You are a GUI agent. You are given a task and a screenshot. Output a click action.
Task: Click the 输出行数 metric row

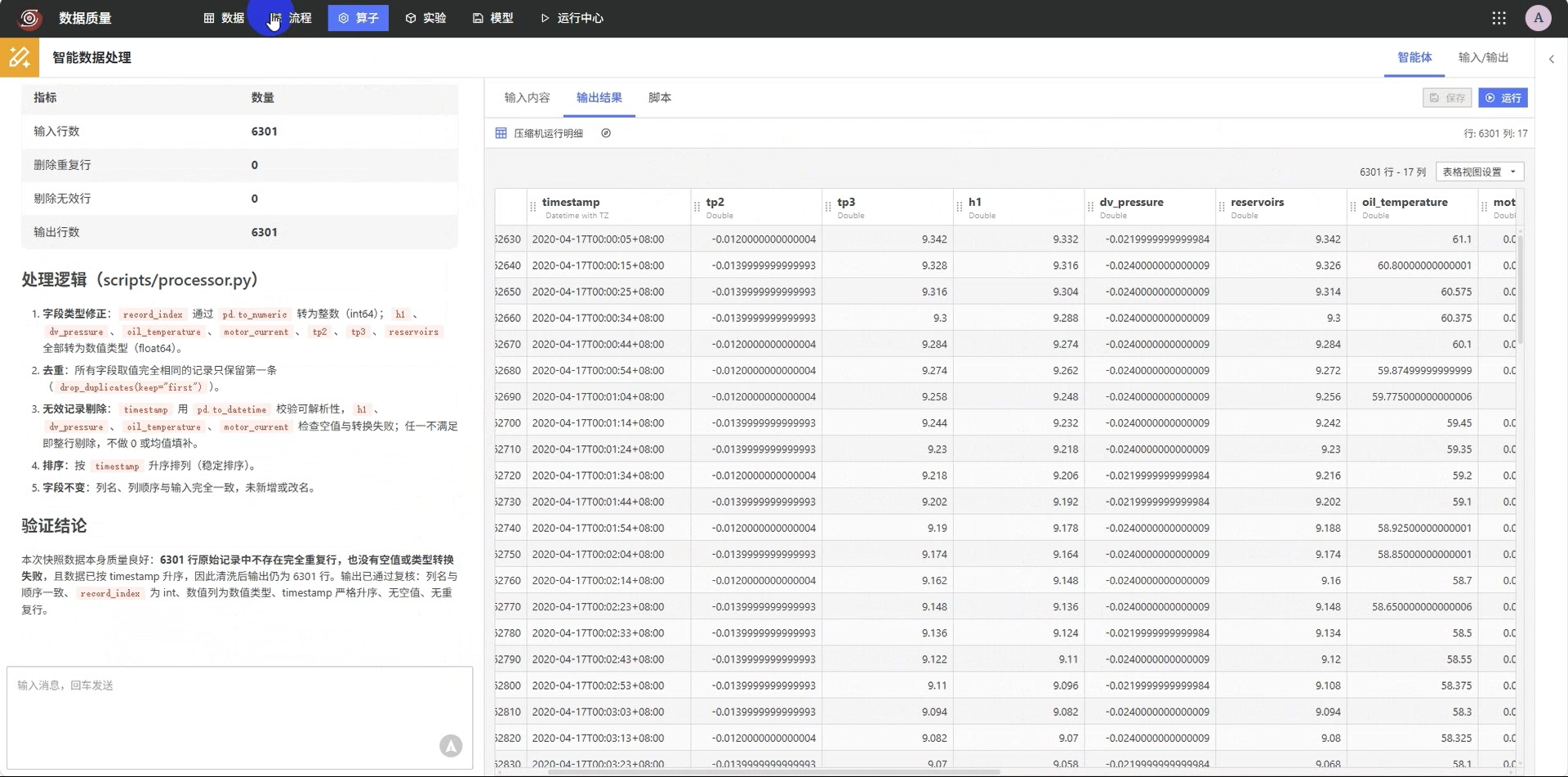(239, 232)
